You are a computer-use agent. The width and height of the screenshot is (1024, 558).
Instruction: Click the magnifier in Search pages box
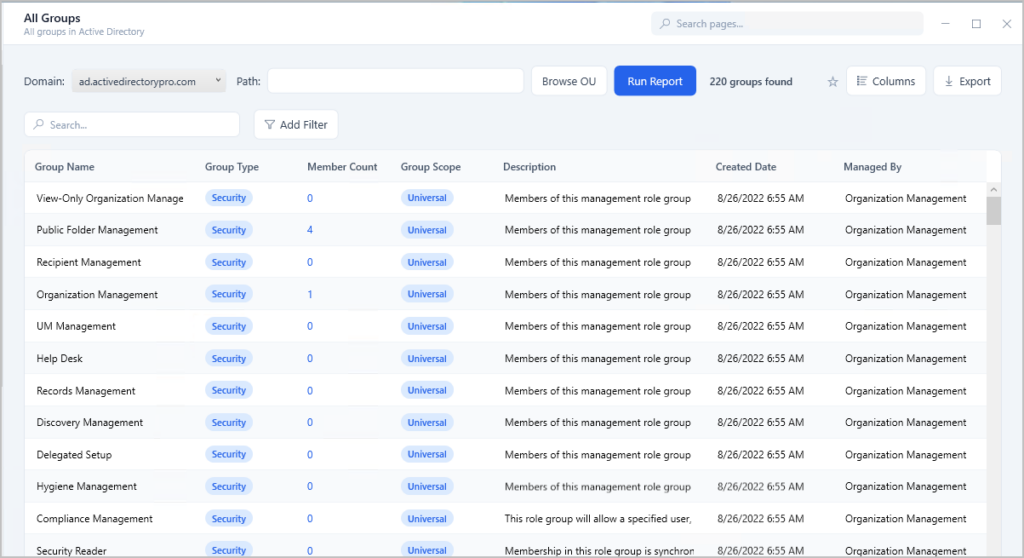point(665,24)
